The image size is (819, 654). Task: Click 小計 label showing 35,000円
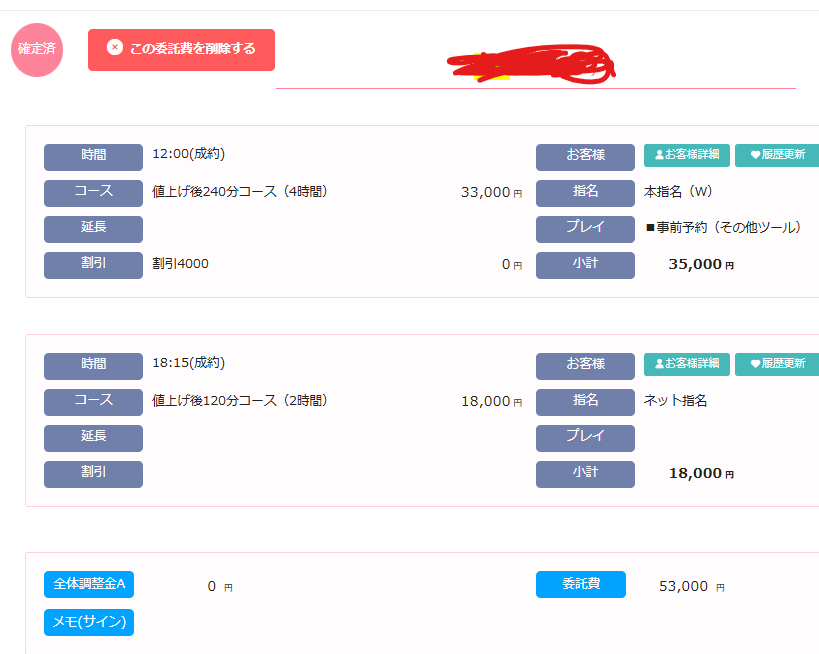click(x=585, y=265)
